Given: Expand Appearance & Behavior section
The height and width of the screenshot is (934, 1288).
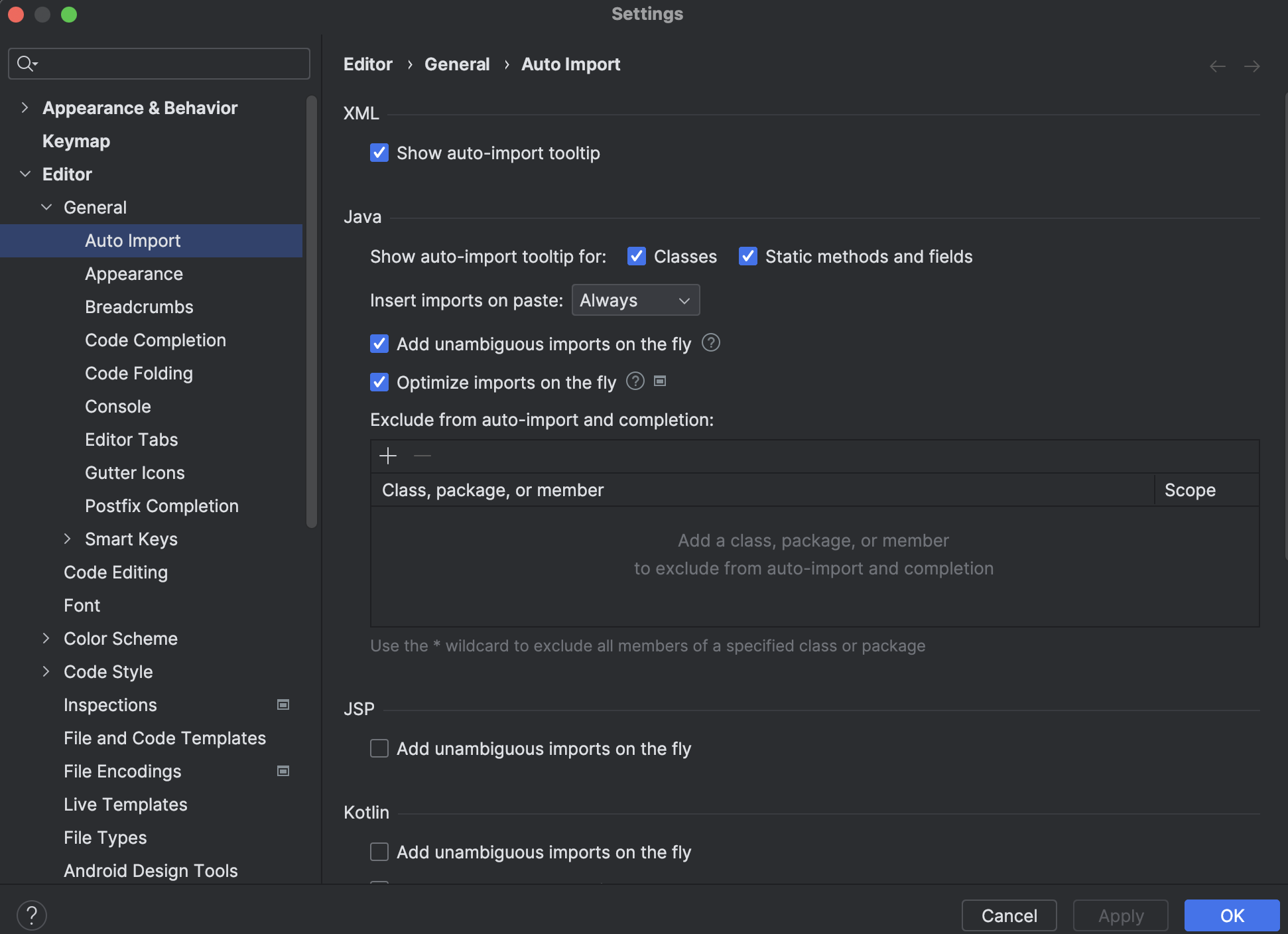Looking at the screenshot, I should coord(25,107).
